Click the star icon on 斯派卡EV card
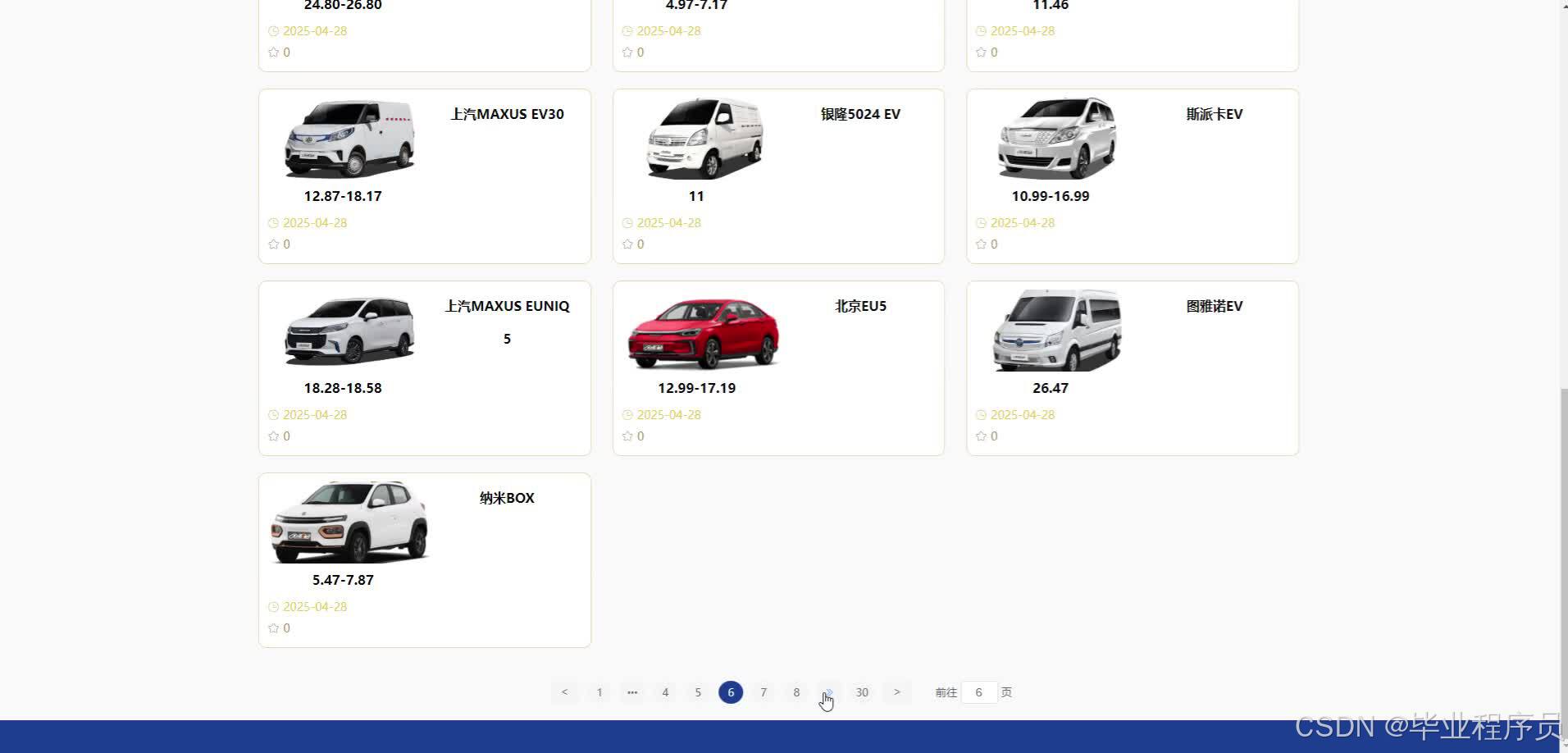 [981, 244]
